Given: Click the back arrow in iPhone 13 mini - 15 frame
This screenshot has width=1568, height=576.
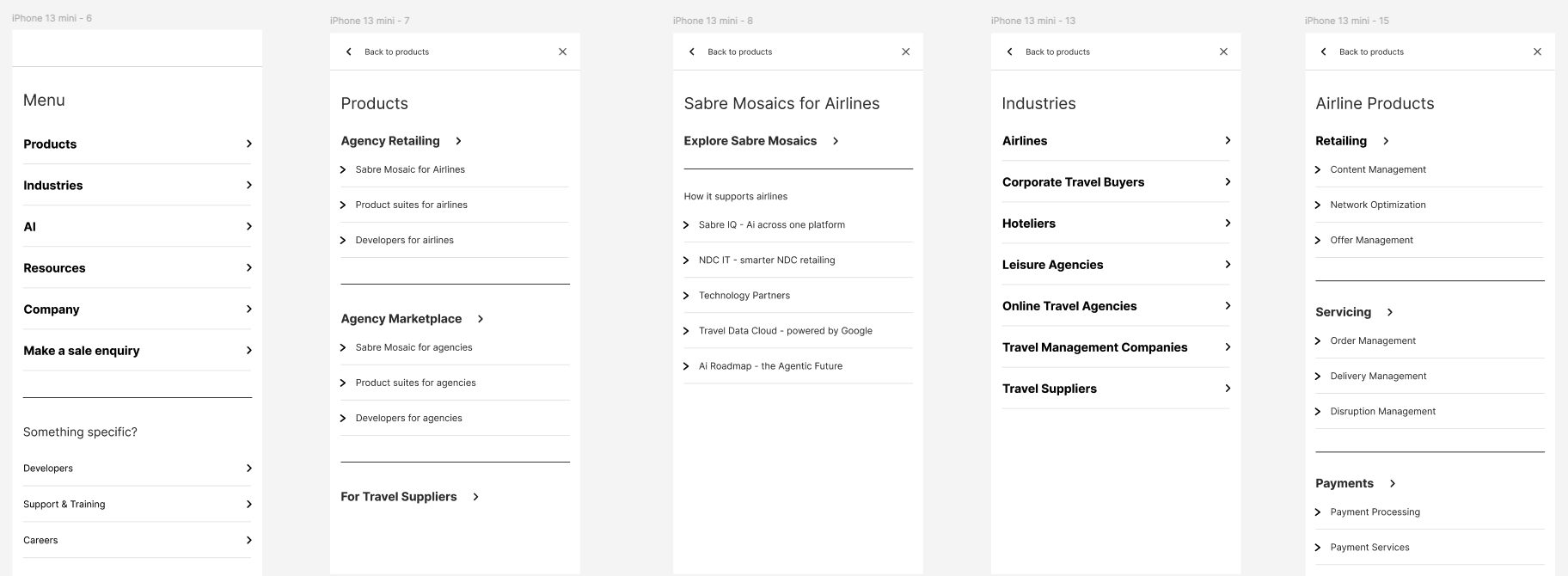Looking at the screenshot, I should click(1323, 52).
